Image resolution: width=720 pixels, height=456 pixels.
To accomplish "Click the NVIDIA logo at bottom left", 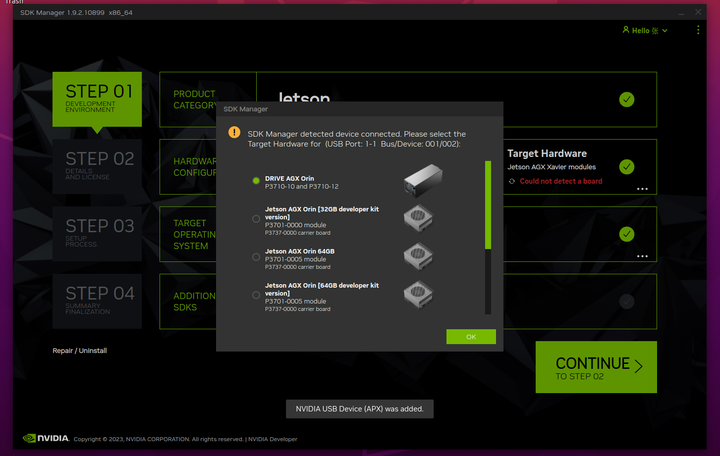I will coord(46,438).
